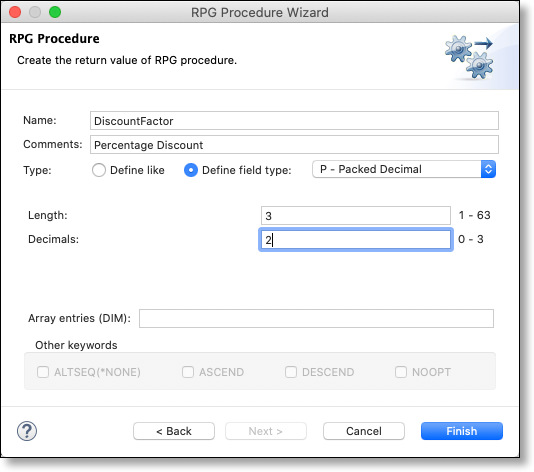Select the Define like radio button
This screenshot has width=534, height=472.
[x=99, y=170]
